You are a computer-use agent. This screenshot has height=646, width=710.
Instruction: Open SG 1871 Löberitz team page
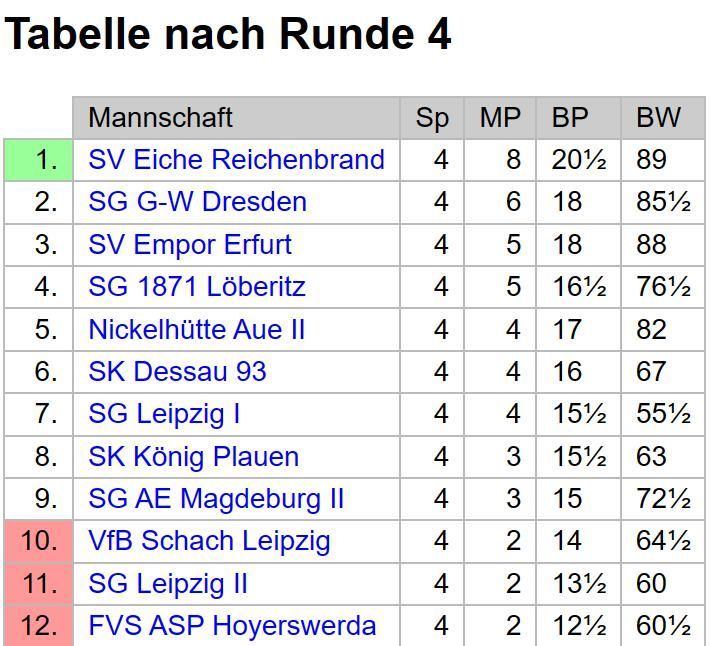click(197, 287)
